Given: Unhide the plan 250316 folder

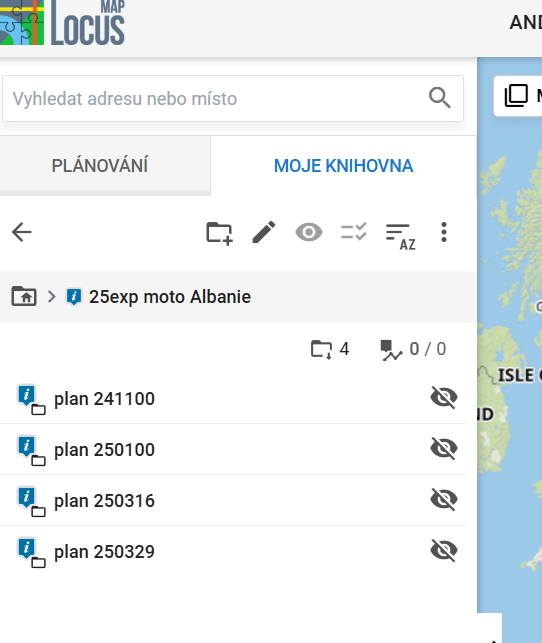Looking at the screenshot, I should (x=444, y=499).
